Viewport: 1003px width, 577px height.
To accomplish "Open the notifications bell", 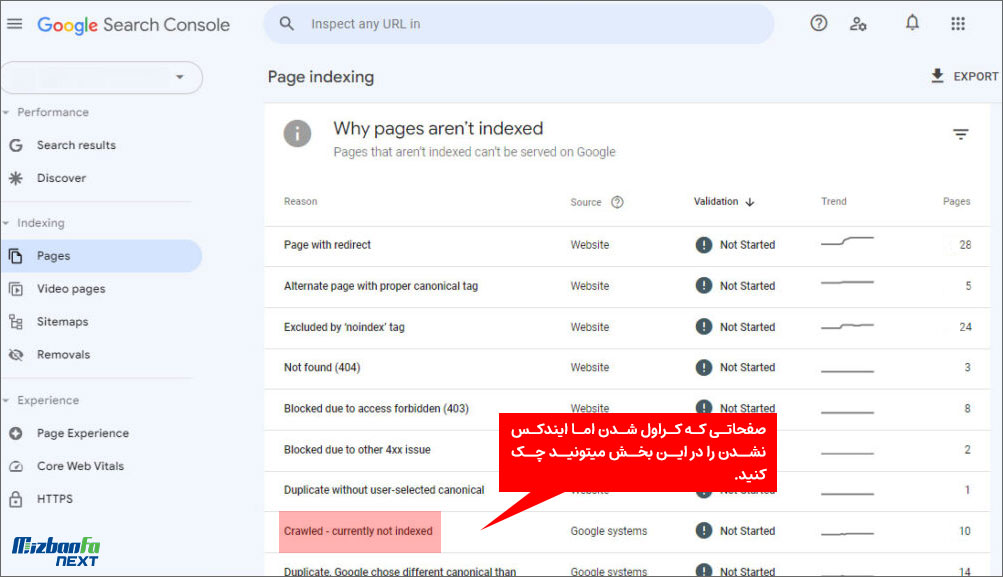I will click(x=912, y=23).
